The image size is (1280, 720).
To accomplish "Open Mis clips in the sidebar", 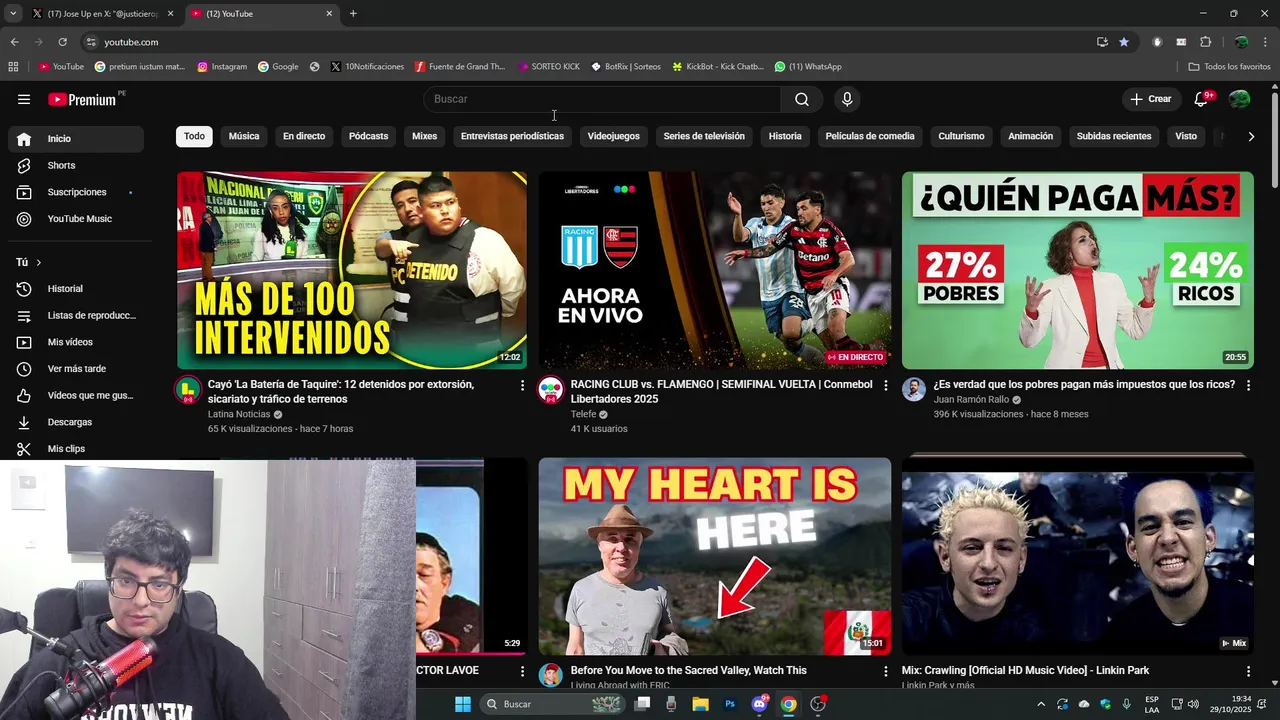I will pos(76,449).
